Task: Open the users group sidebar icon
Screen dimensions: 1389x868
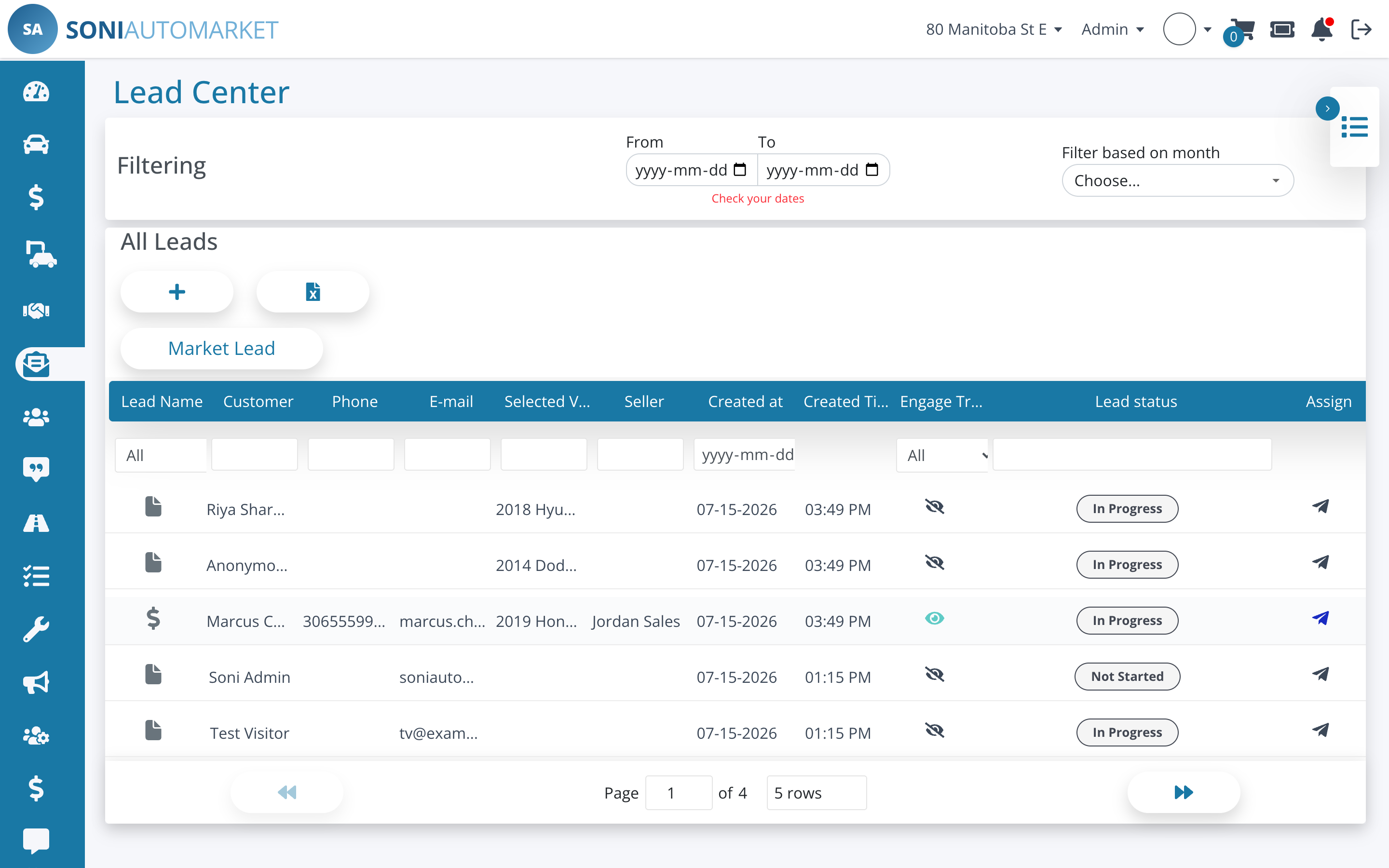Action: (36, 417)
